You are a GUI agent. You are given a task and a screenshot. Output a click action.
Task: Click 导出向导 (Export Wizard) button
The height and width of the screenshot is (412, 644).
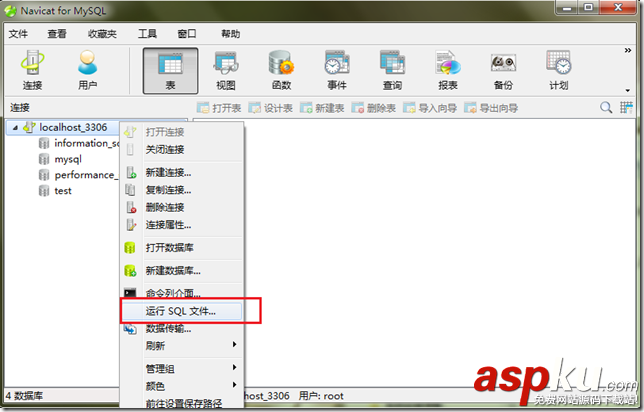point(491,108)
